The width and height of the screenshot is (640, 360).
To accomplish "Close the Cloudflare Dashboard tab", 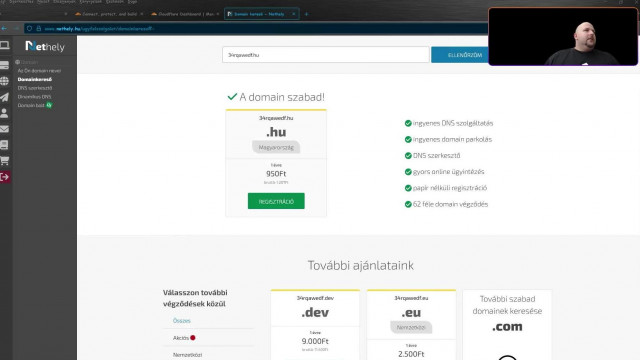I will tap(218, 14).
